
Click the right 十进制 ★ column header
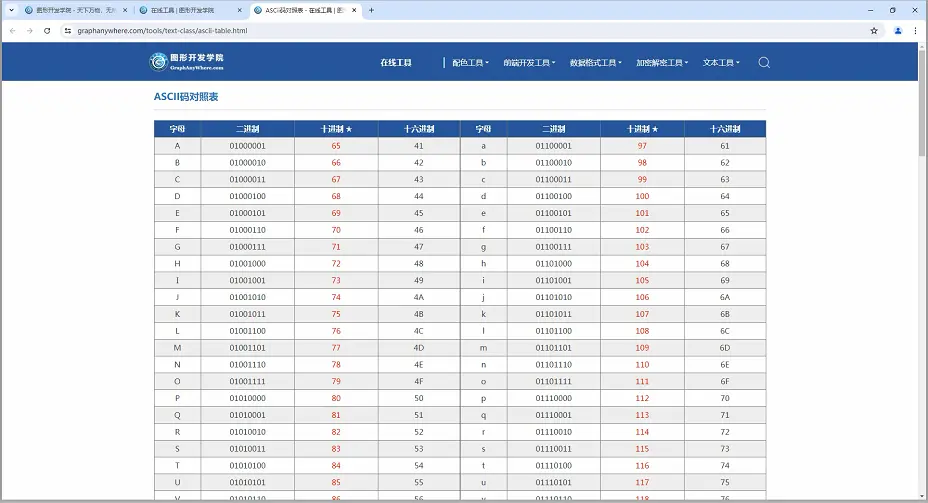(642, 128)
